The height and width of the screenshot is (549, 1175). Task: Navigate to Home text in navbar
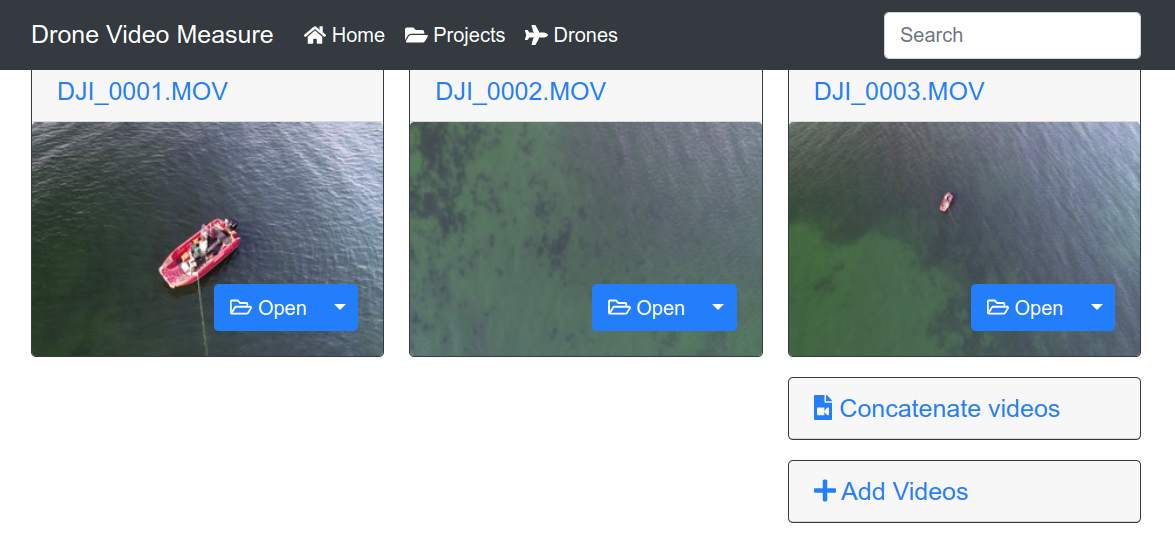click(358, 35)
